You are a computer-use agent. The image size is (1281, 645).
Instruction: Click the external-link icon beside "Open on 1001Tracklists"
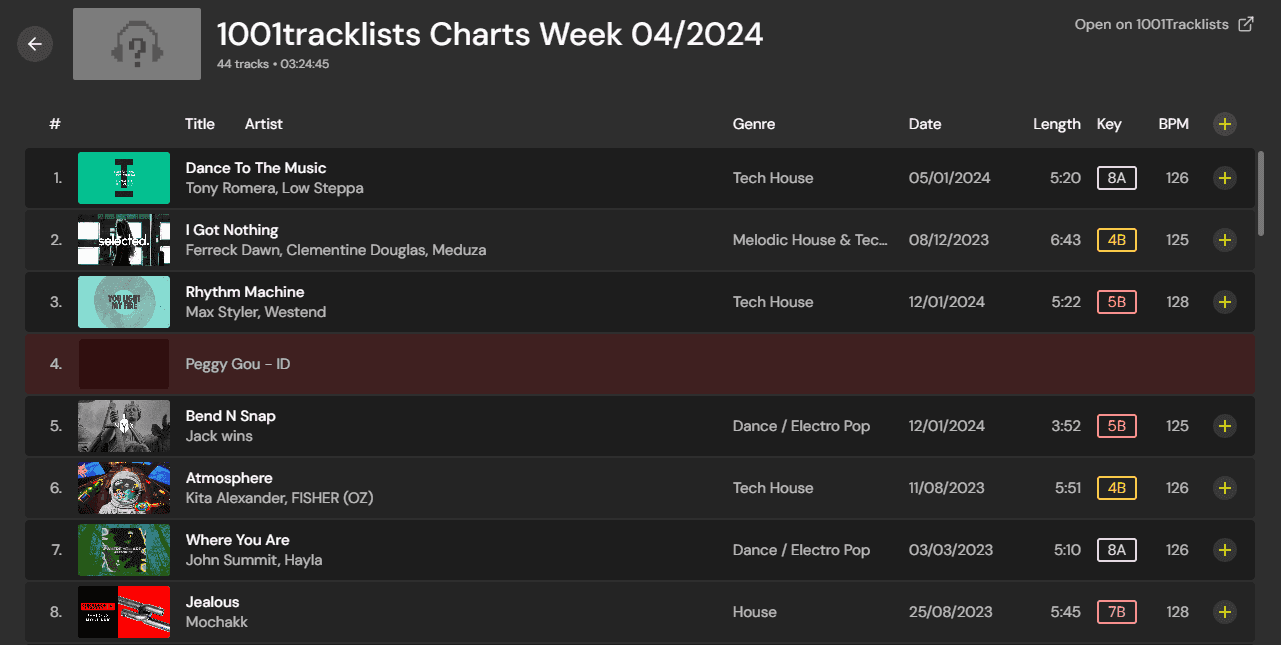[1244, 23]
